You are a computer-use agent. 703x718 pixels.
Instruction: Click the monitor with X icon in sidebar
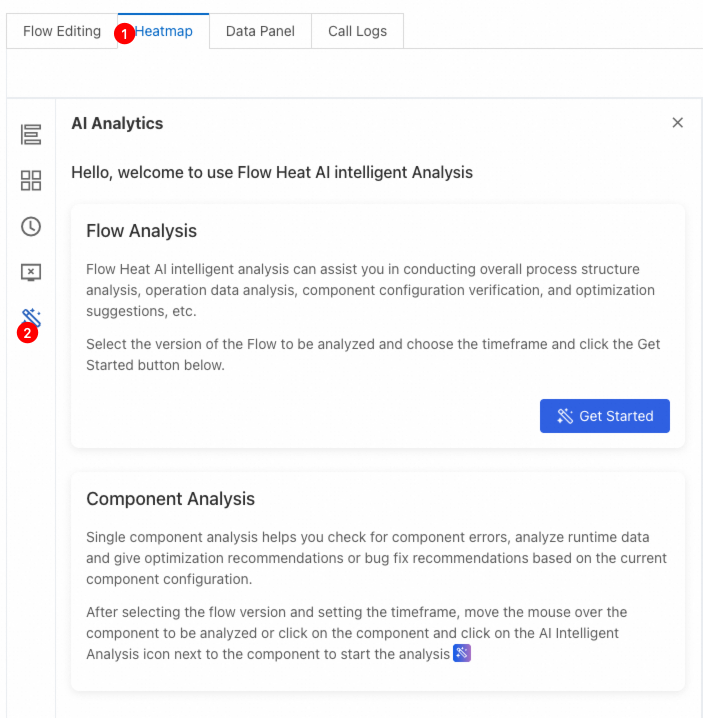31,272
